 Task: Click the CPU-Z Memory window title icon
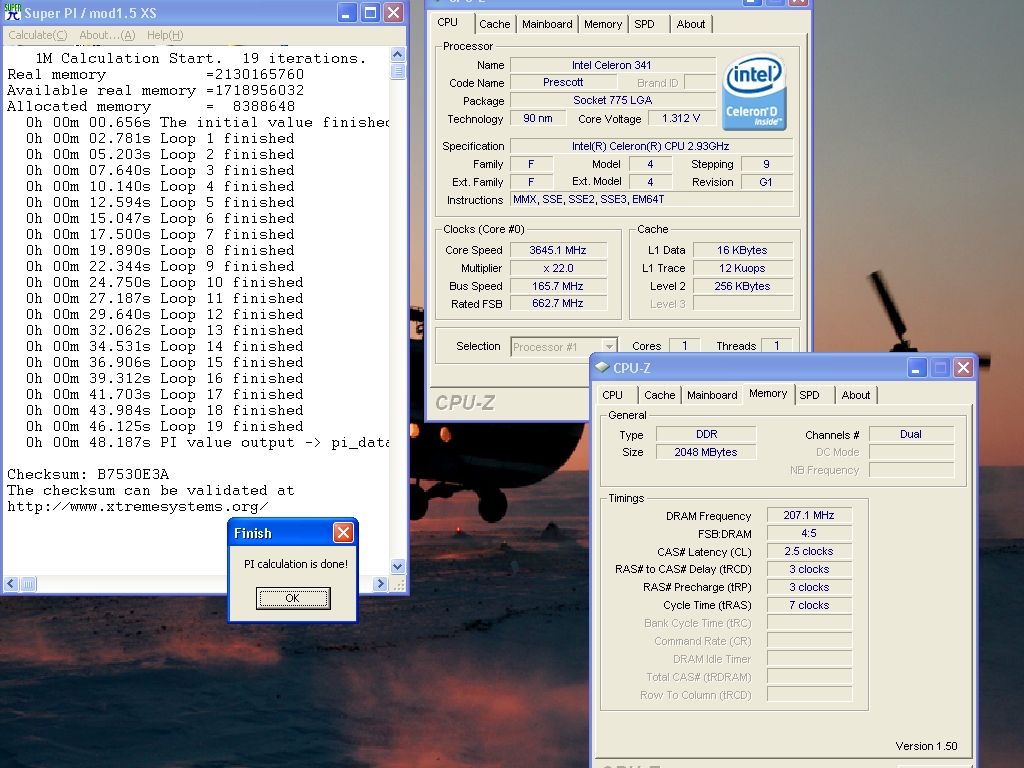(x=602, y=368)
